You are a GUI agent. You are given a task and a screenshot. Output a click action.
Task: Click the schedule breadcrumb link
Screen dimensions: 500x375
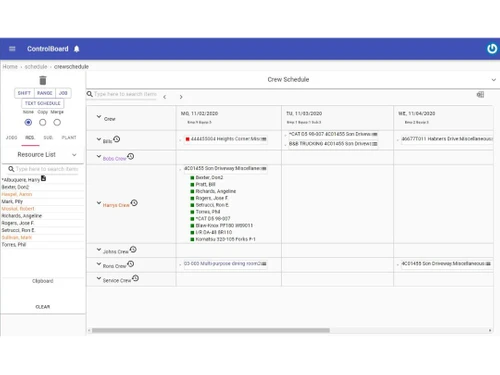36,67
